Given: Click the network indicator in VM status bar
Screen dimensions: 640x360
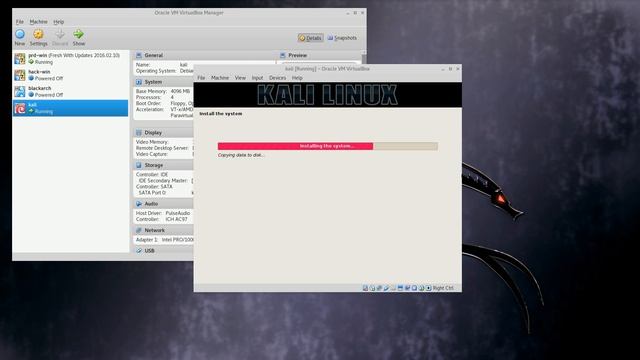Looking at the screenshot, I should point(379,288).
